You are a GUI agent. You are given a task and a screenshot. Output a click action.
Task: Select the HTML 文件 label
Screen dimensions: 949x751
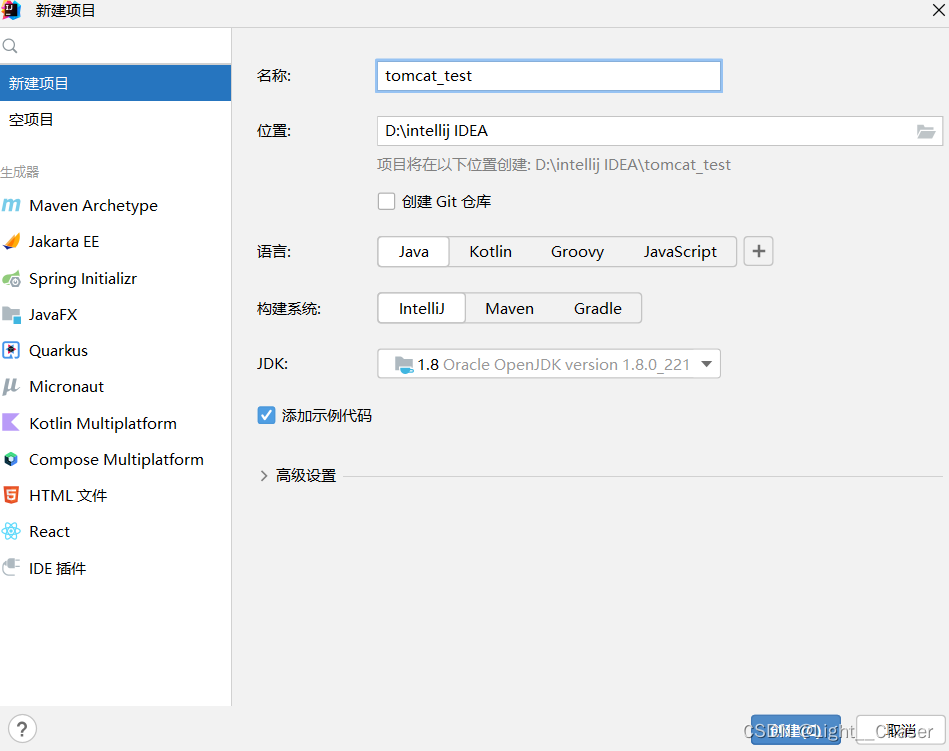(68, 496)
